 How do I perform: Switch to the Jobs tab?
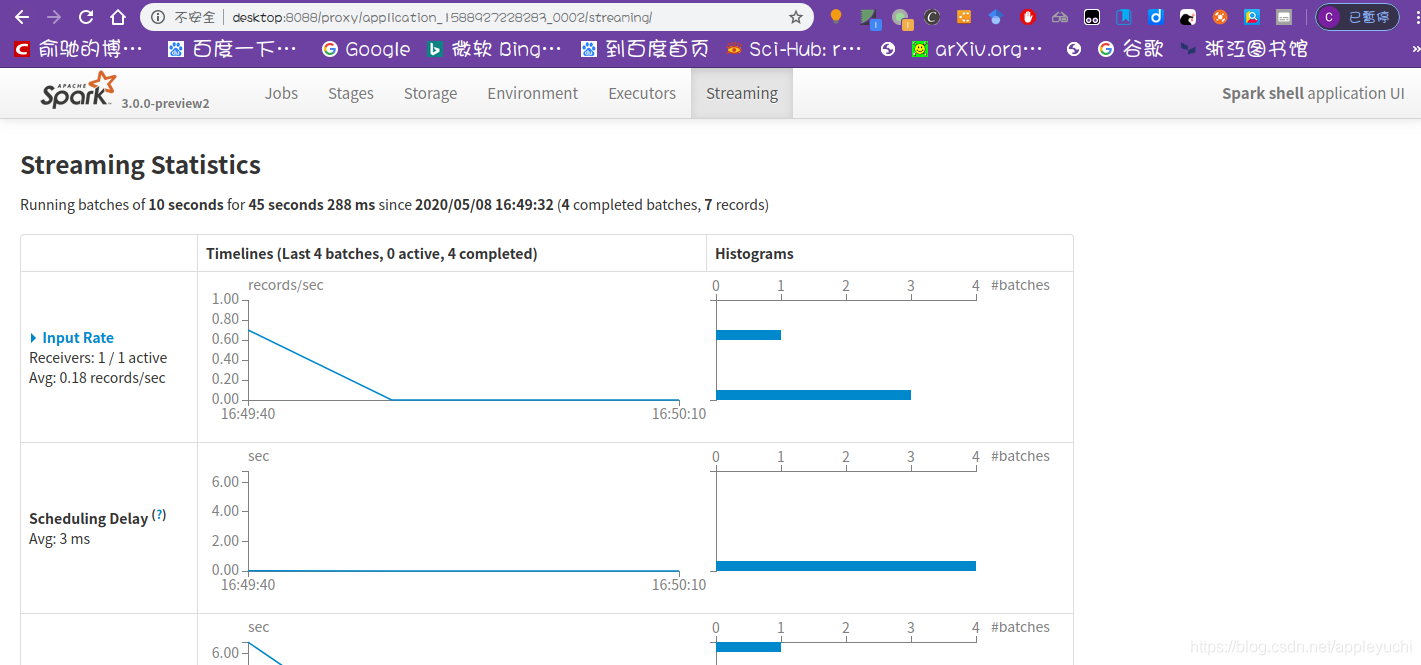[281, 92]
